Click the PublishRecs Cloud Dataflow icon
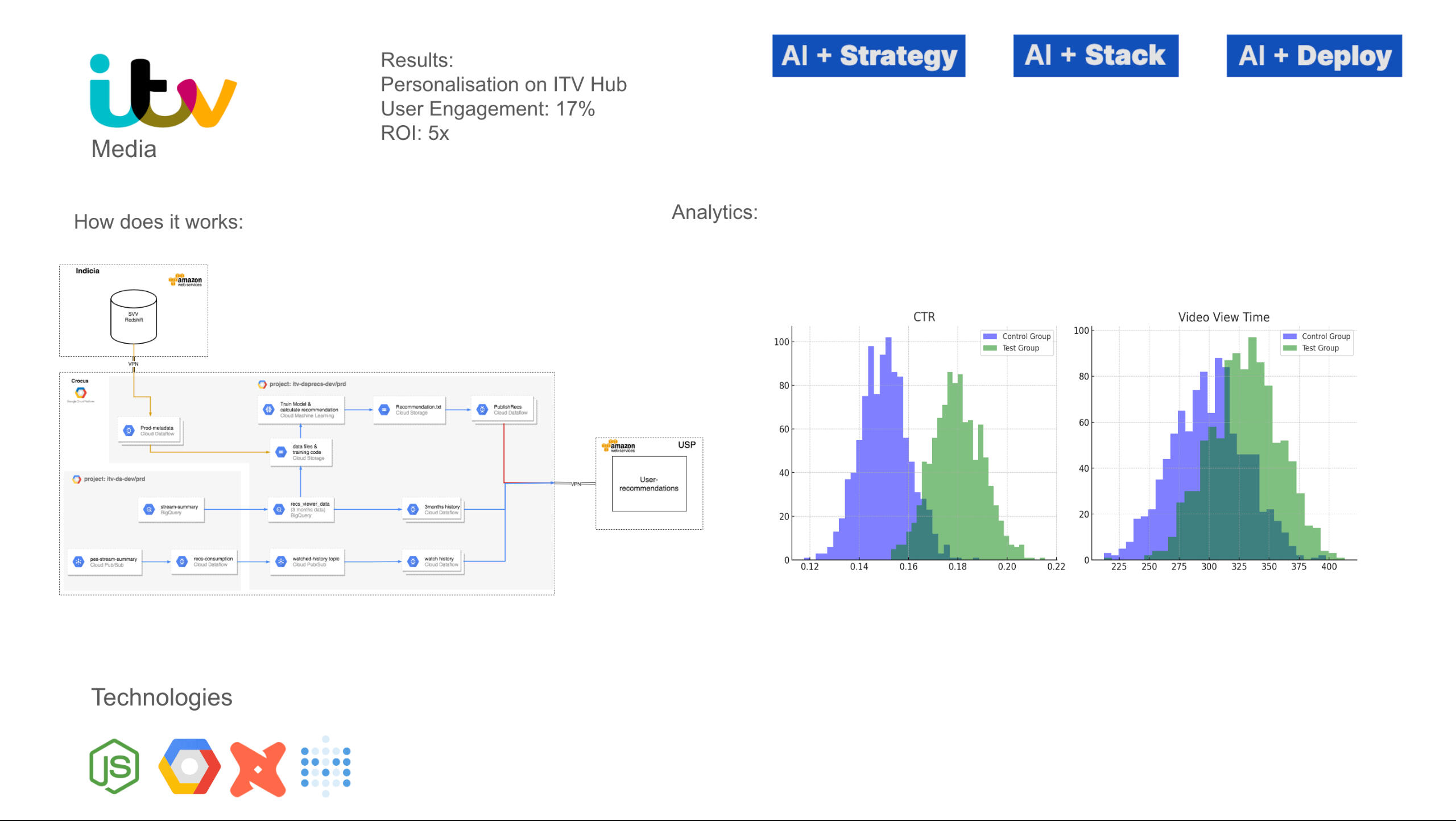The width and height of the screenshot is (1456, 821). click(482, 410)
